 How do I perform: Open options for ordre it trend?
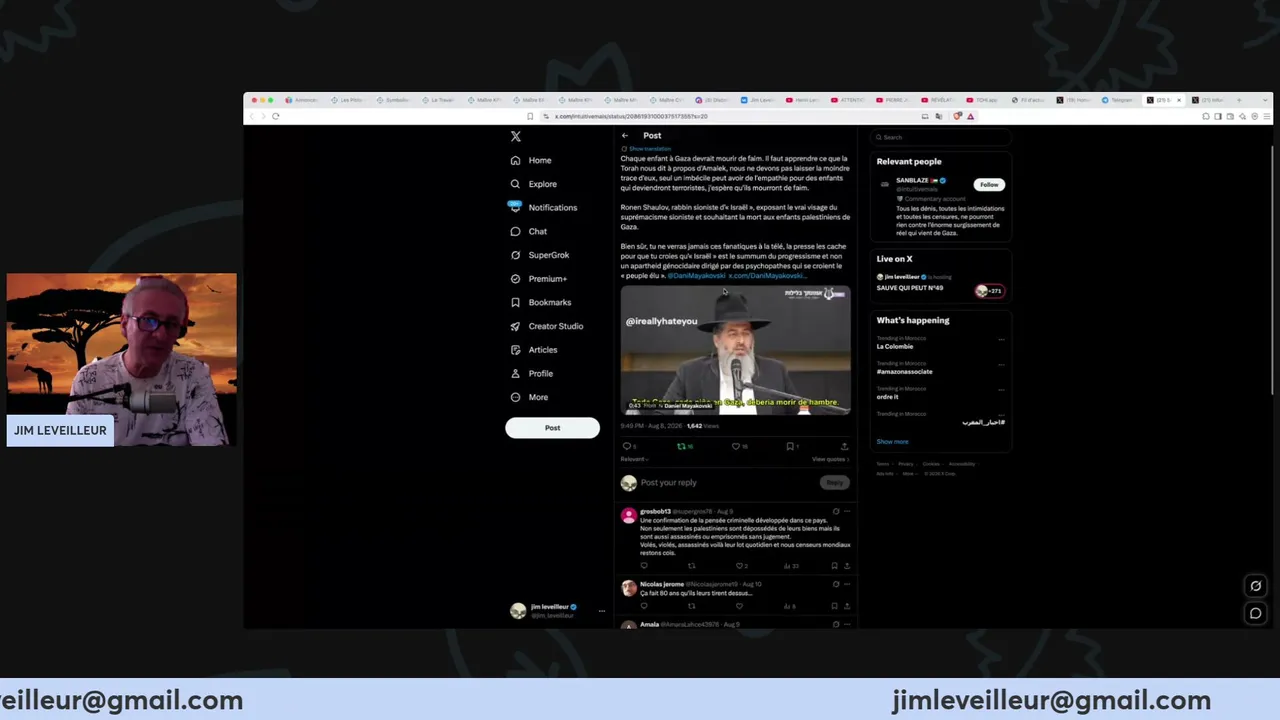[x=1001, y=389]
